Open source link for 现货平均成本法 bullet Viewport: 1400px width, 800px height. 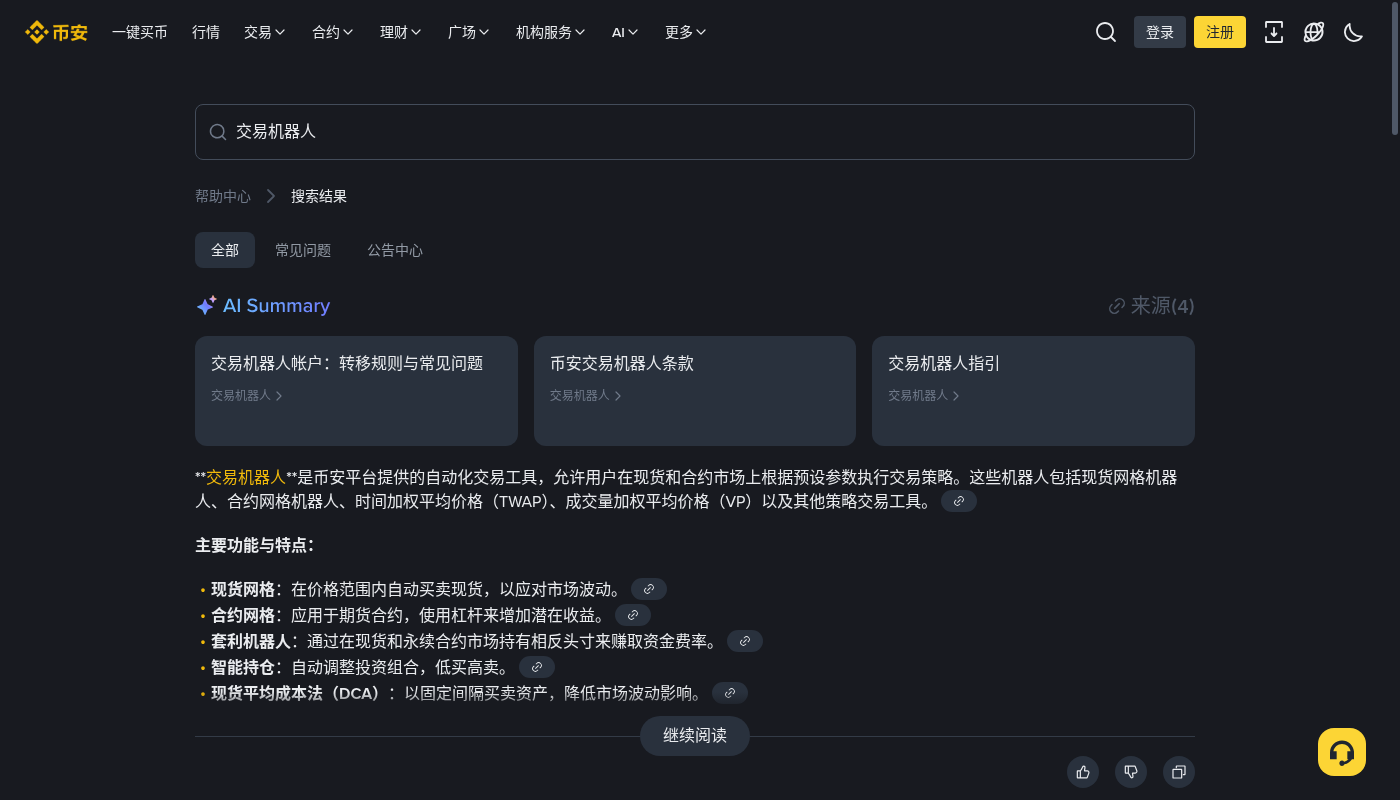click(730, 693)
